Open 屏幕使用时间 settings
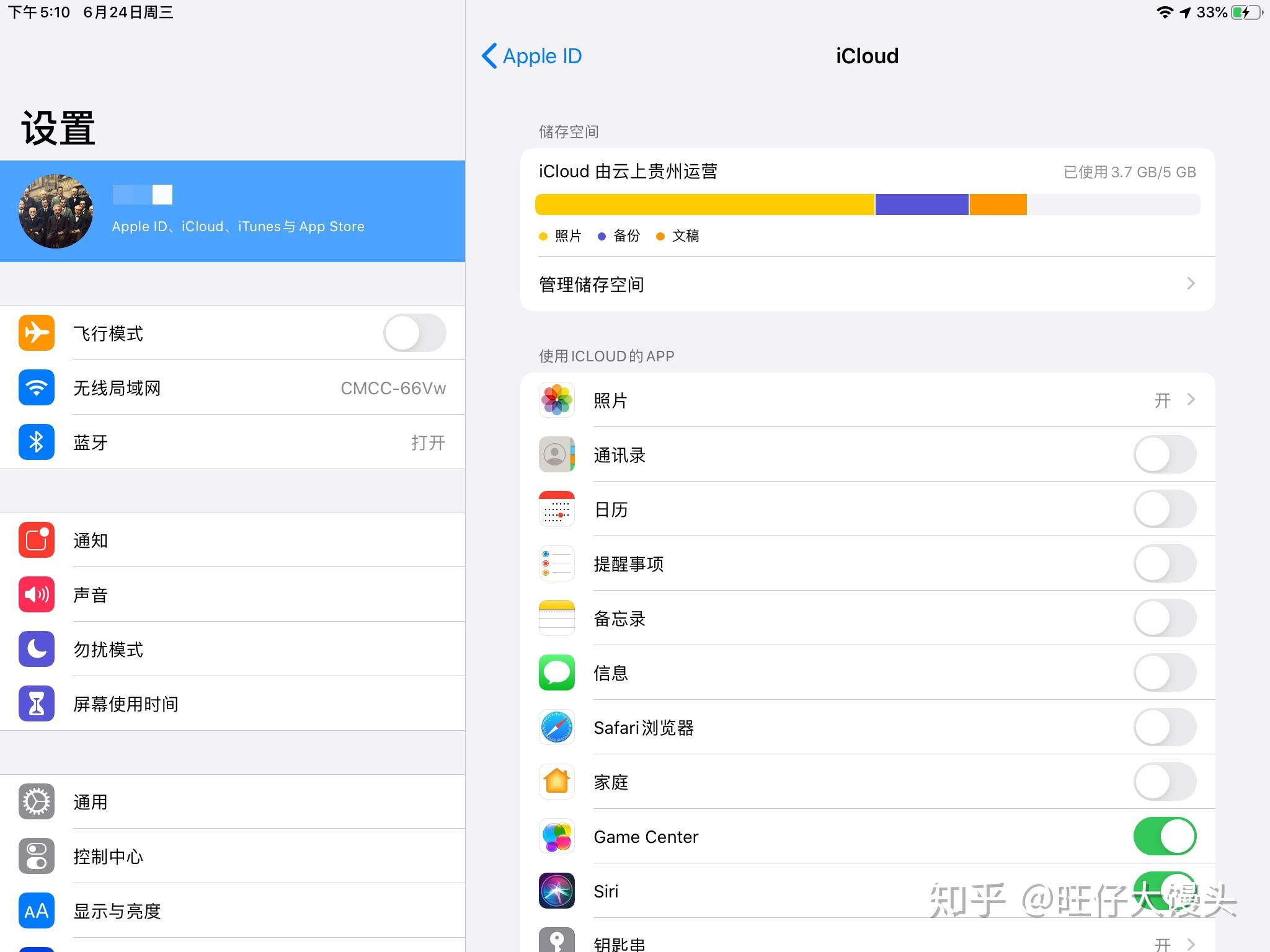The image size is (1270, 952). 233,703
